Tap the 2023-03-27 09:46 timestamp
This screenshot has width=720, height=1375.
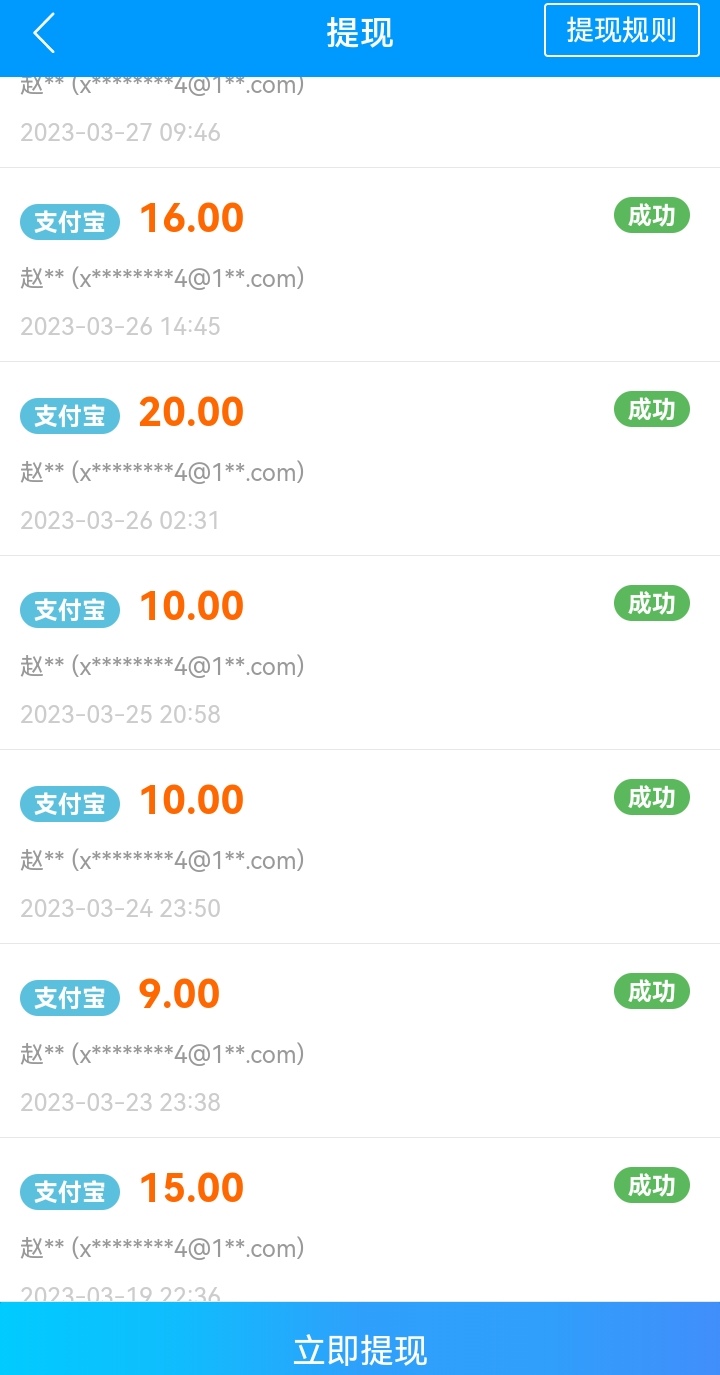pyautogui.click(x=120, y=132)
